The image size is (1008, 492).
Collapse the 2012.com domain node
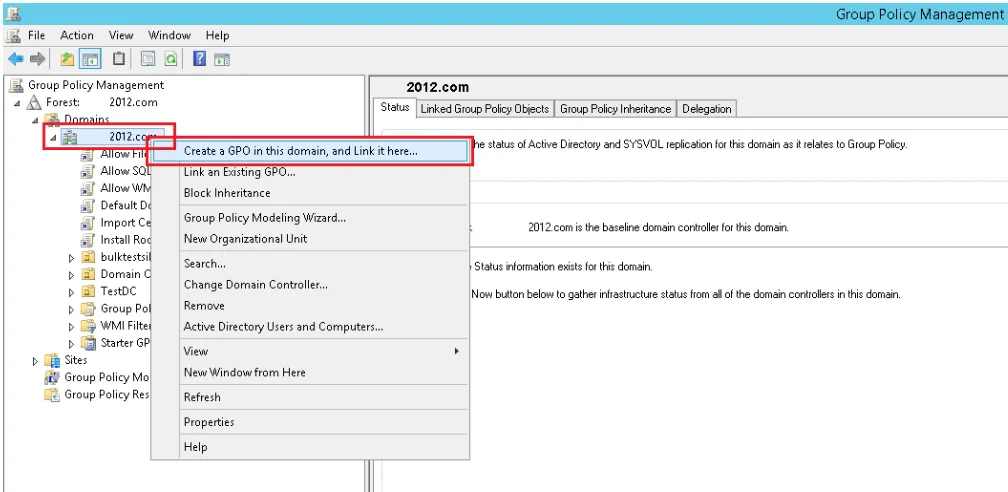click(53, 138)
